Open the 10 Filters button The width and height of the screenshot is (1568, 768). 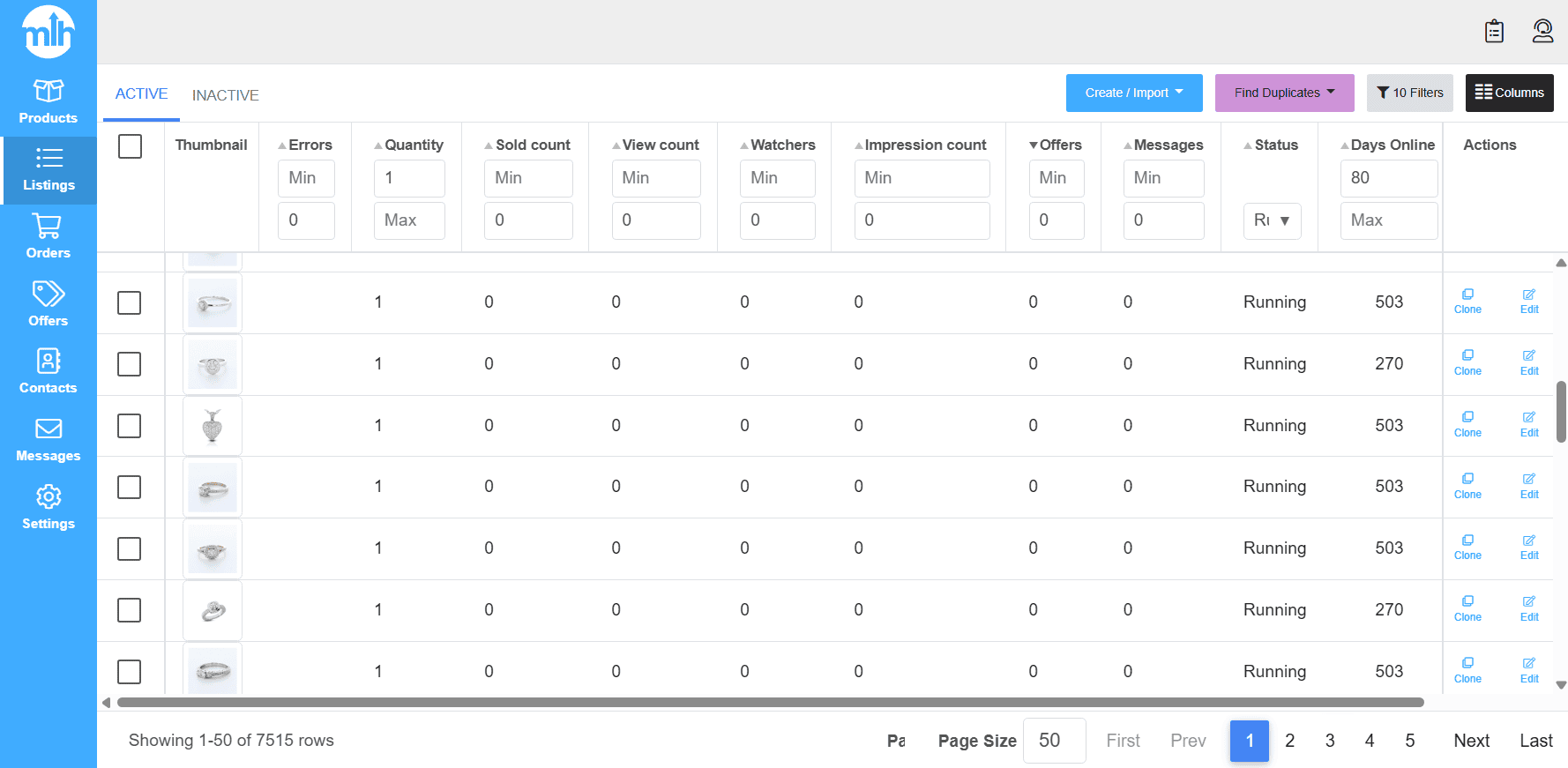1409,93
